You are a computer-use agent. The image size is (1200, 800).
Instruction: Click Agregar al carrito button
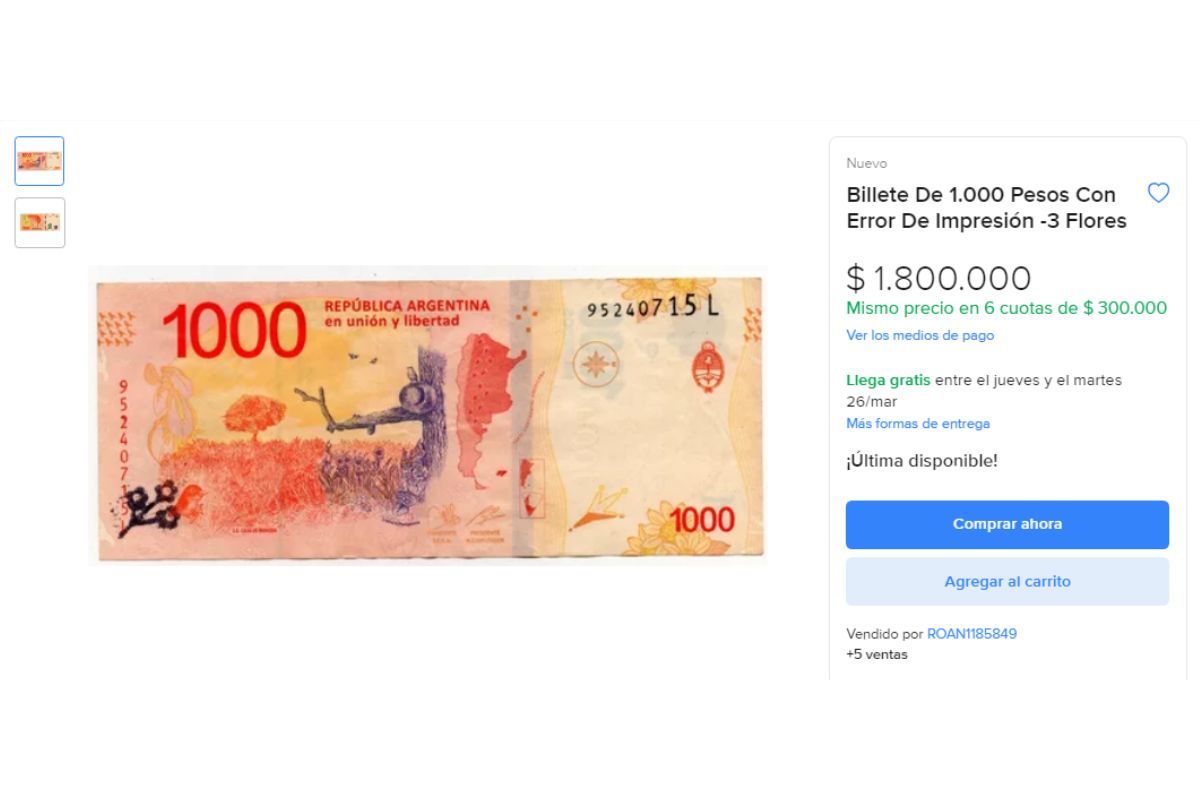pos(1007,581)
